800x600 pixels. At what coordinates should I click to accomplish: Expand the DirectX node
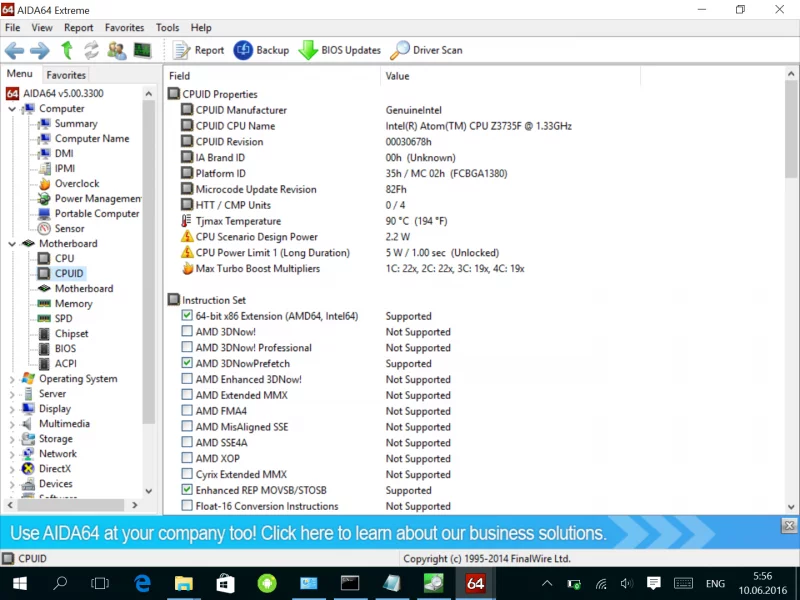tap(12, 469)
